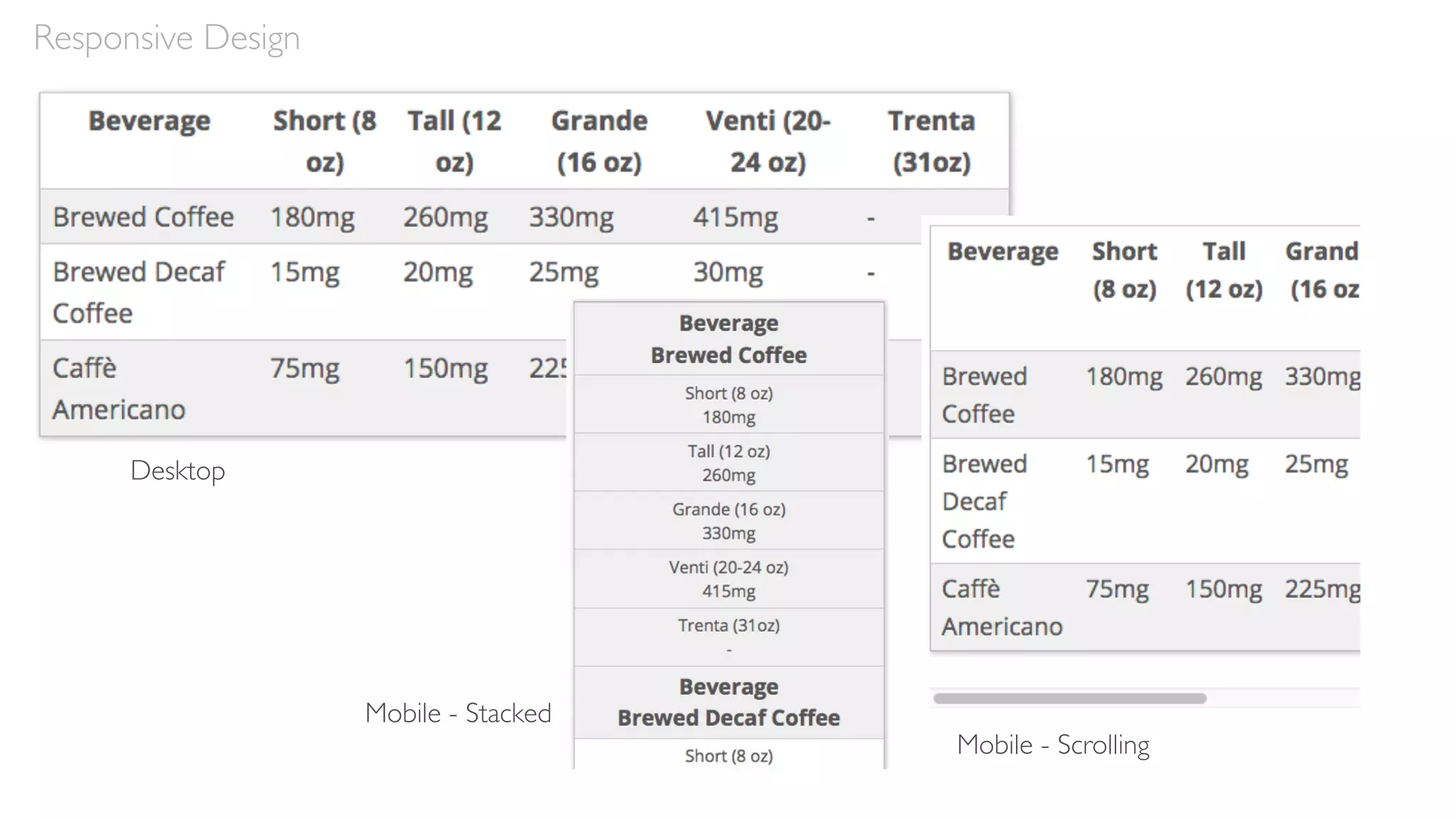Click the Tall (12 oz) desktop column header
1456x819 pixels.
[454, 141]
